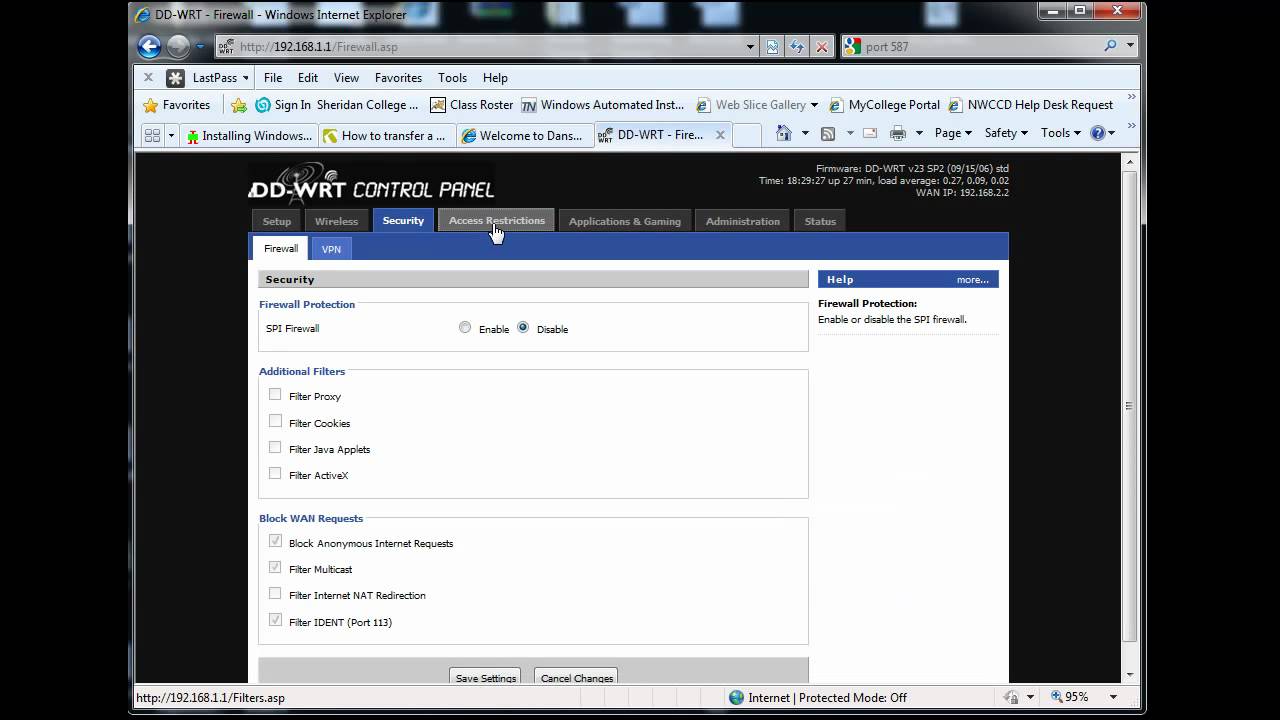Click the Refresh icon in address bar
The width and height of the screenshot is (1280, 720).
tap(797, 46)
